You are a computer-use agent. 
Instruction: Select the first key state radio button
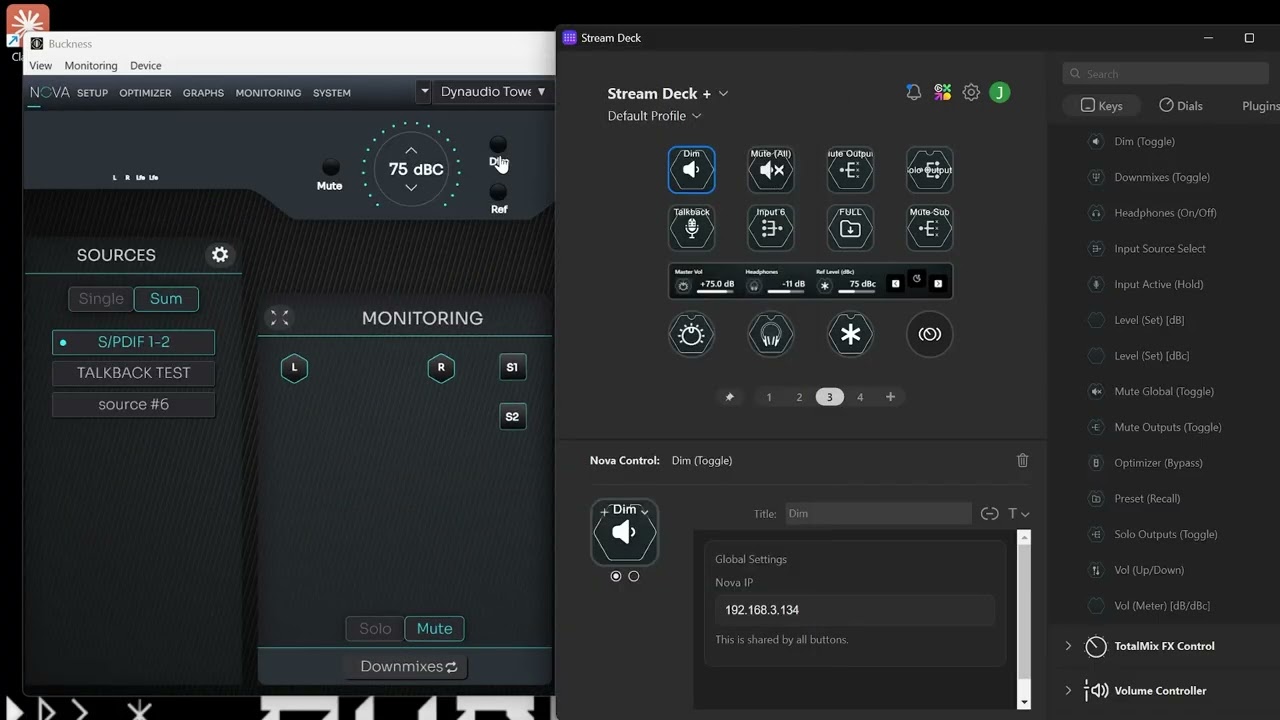615,576
